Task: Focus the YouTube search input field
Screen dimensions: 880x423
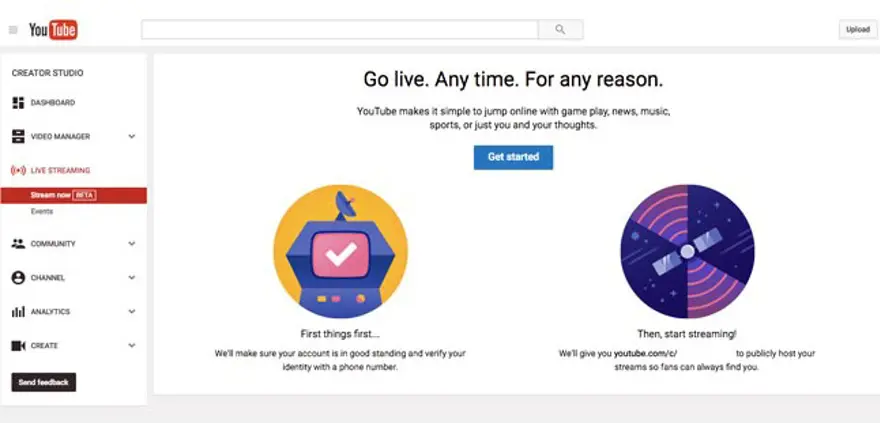Action: coord(339,30)
